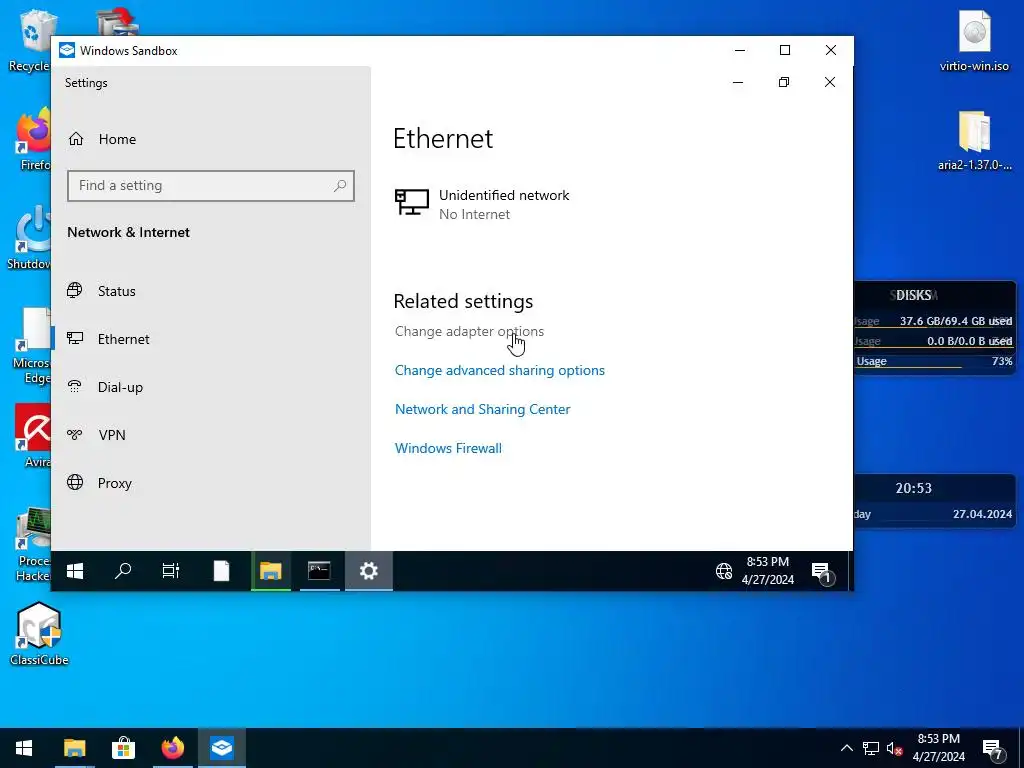Click the 27.04.2024 date in widget
Screen dimensions: 1024x768
click(x=982, y=514)
